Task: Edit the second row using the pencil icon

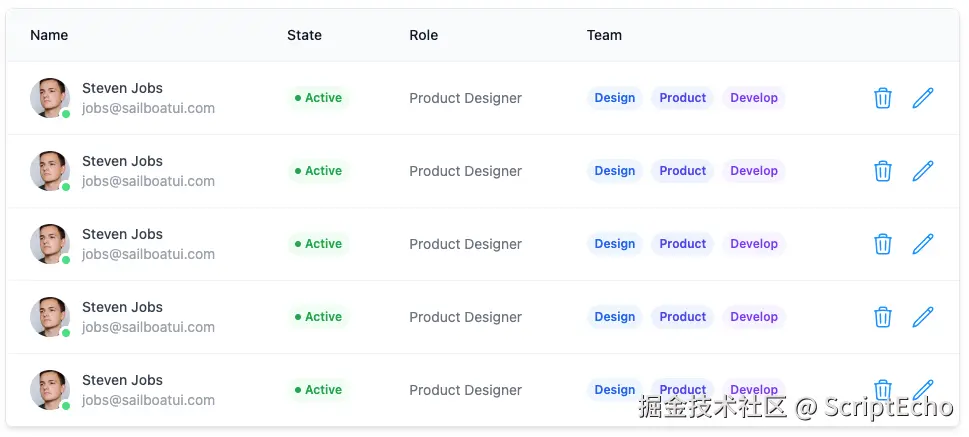Action: click(923, 171)
